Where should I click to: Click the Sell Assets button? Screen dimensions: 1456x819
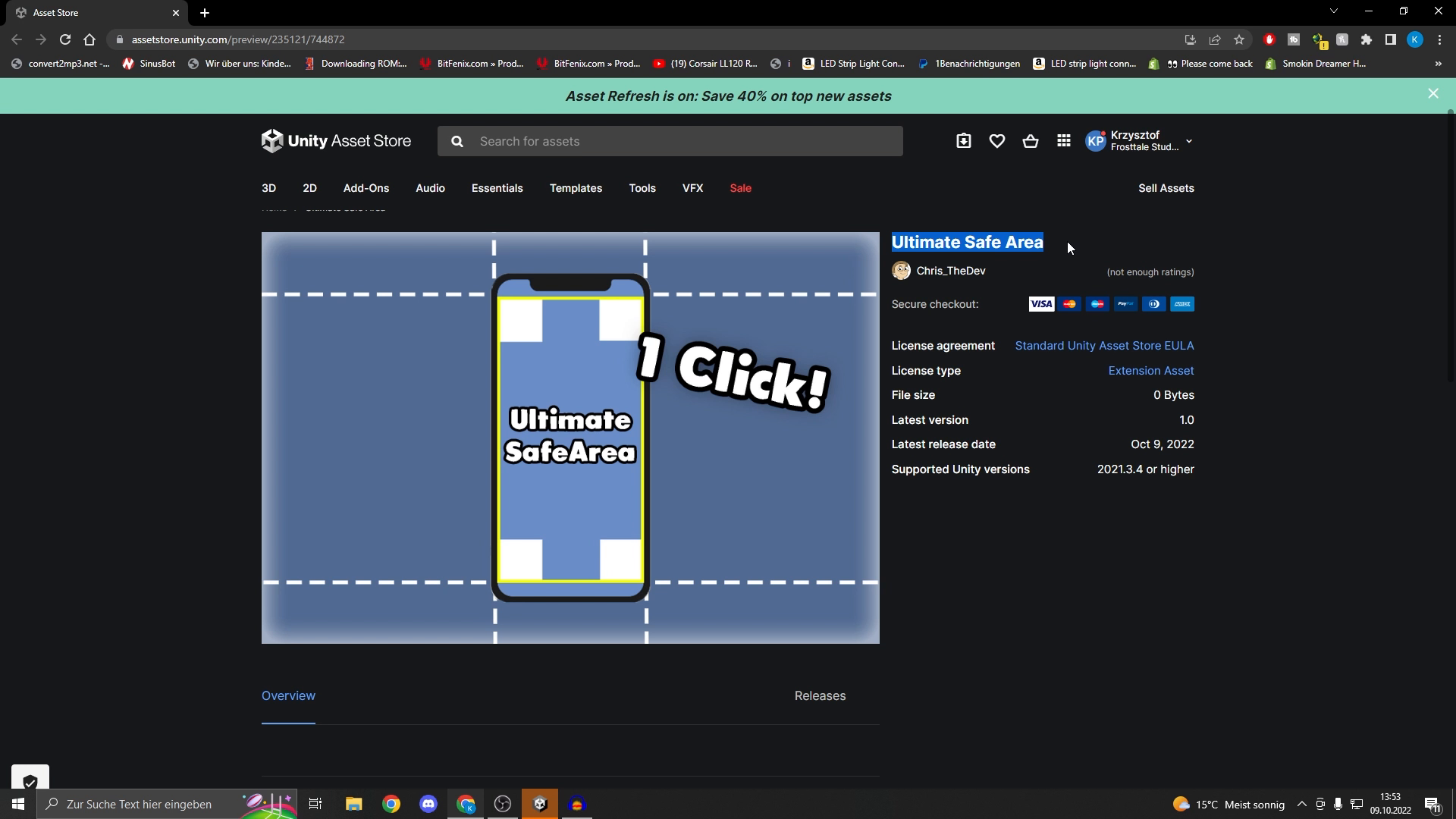1166,188
